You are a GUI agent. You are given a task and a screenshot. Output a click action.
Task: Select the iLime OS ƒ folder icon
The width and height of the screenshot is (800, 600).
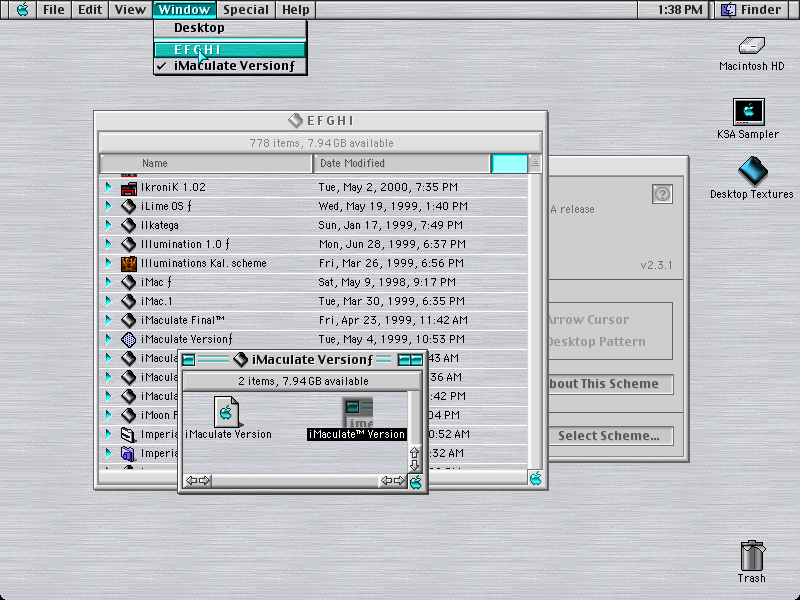point(129,206)
